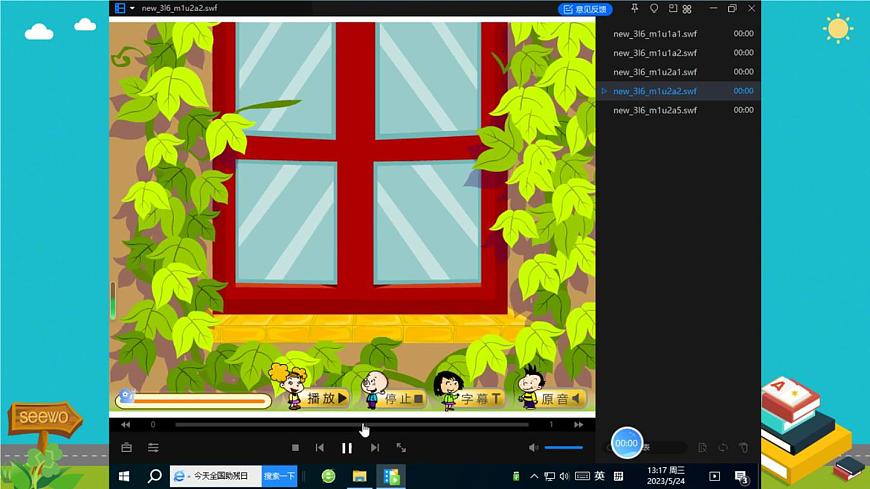870x489 pixels.
Task: Delete playlist item trash icon
Action: tap(743, 447)
